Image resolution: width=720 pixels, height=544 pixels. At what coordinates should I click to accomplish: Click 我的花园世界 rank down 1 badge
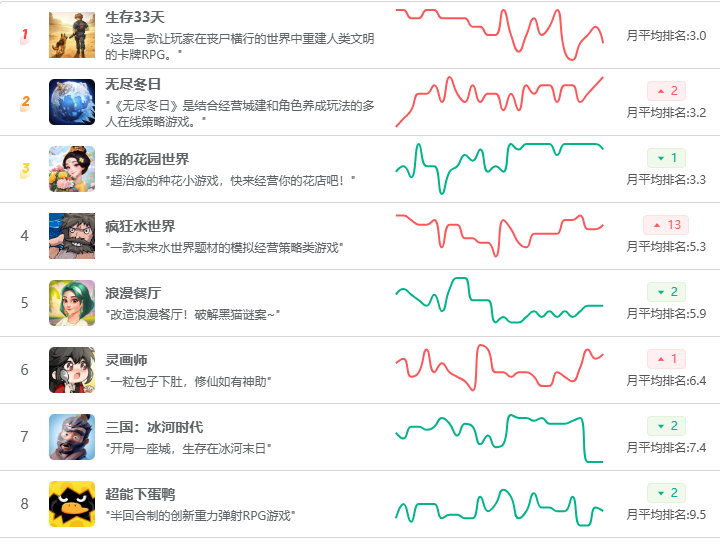tap(666, 158)
